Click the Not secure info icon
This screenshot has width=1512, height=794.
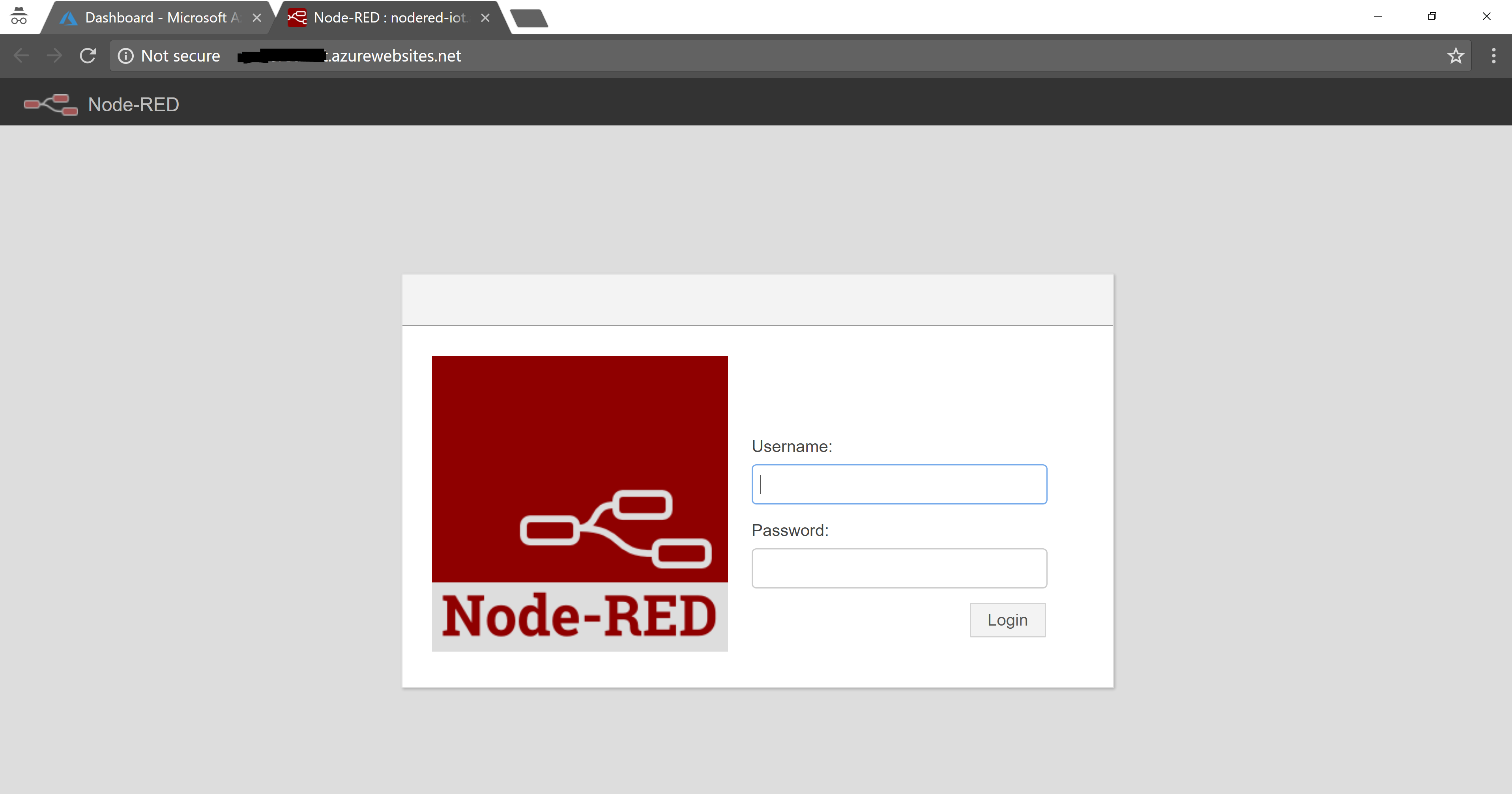pos(125,56)
